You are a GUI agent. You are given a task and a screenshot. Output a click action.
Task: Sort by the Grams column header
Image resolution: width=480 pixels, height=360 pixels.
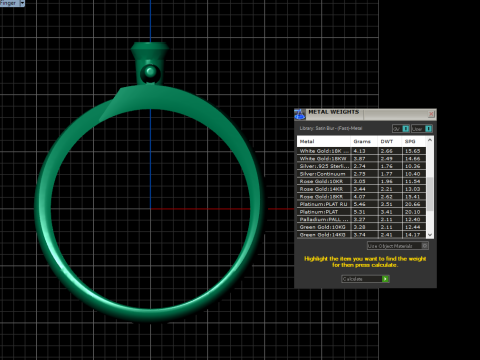364,141
